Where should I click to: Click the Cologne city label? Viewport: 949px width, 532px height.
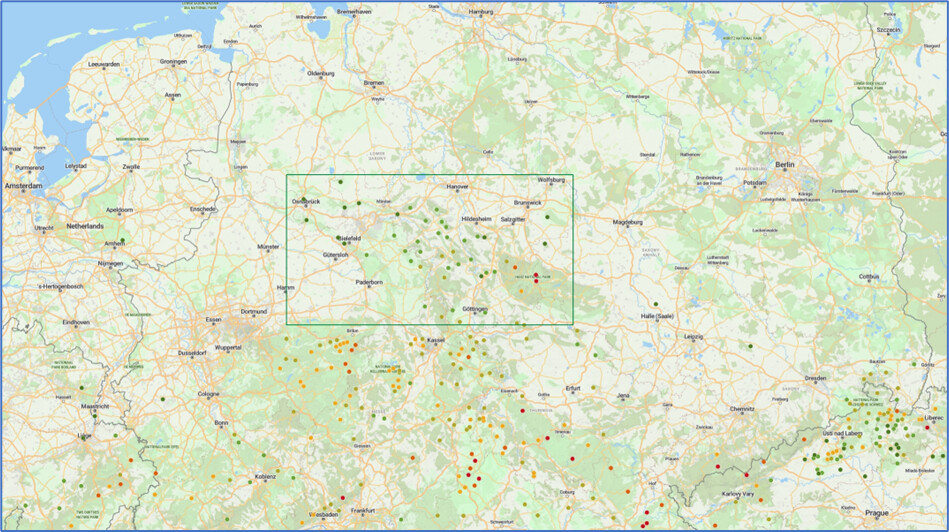[208, 394]
